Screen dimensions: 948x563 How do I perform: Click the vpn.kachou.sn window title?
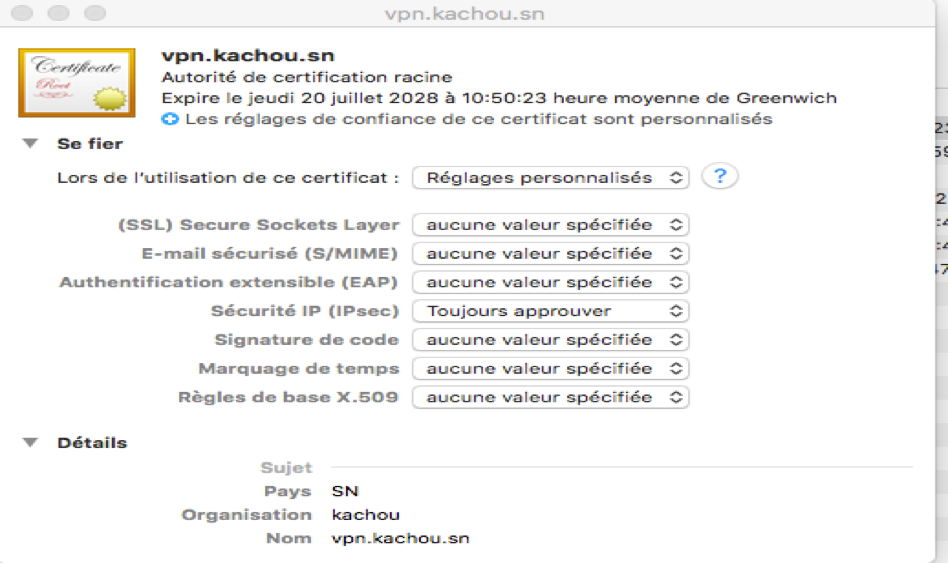click(464, 13)
